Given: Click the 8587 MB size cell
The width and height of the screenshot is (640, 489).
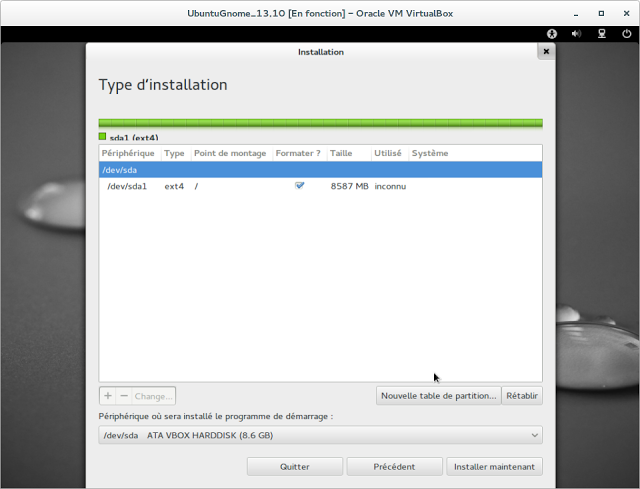Looking at the screenshot, I should [x=349, y=186].
